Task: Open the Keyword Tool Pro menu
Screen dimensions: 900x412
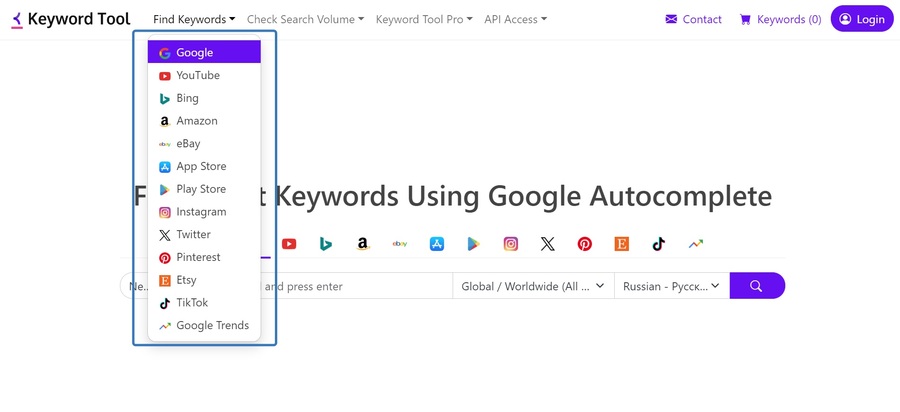Action: click(x=424, y=19)
